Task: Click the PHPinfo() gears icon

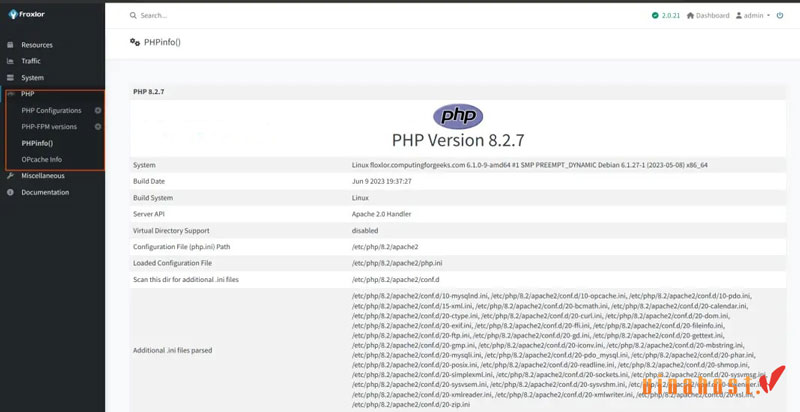Action: 135,42
